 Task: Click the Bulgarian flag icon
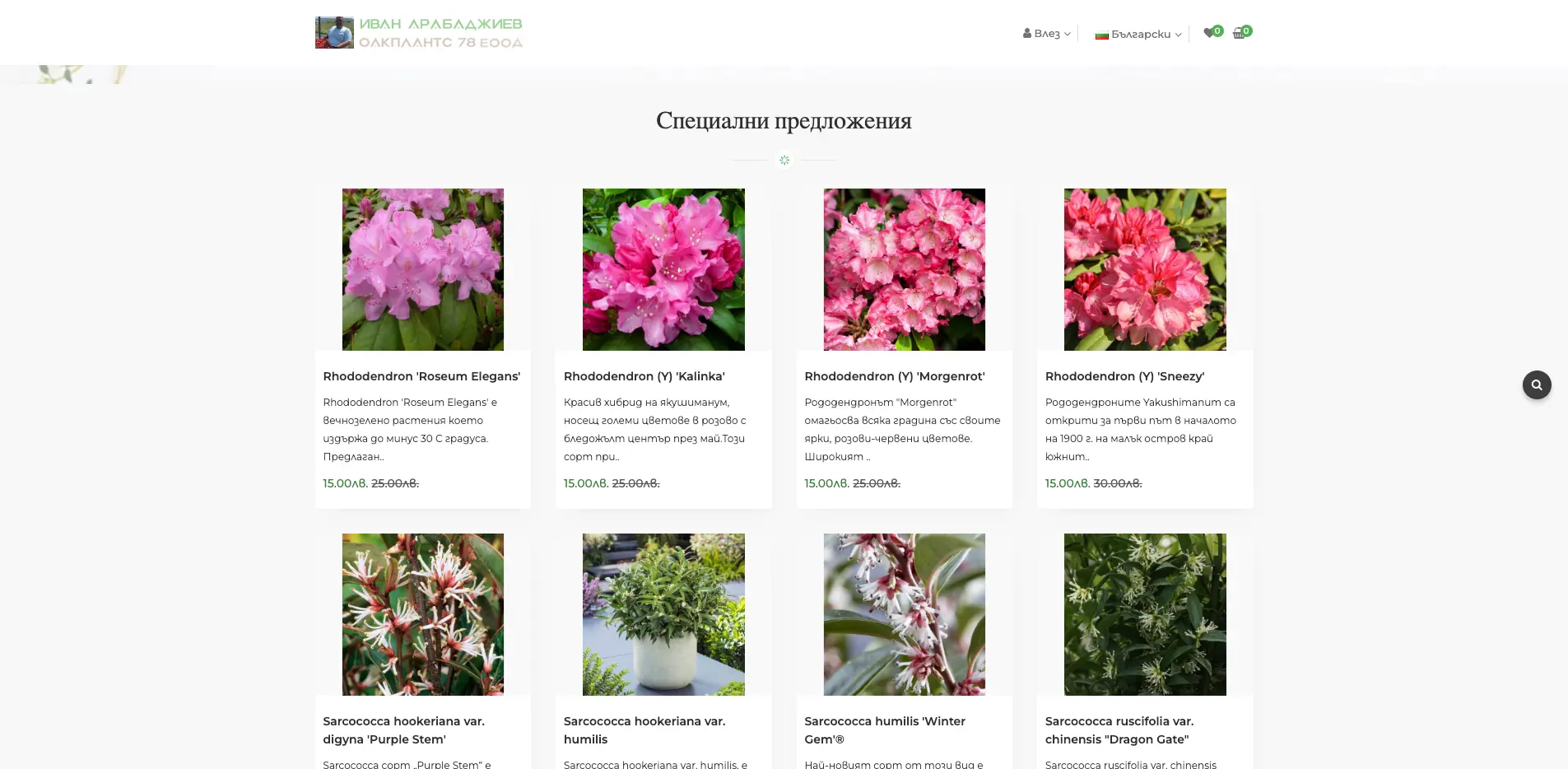(1101, 35)
